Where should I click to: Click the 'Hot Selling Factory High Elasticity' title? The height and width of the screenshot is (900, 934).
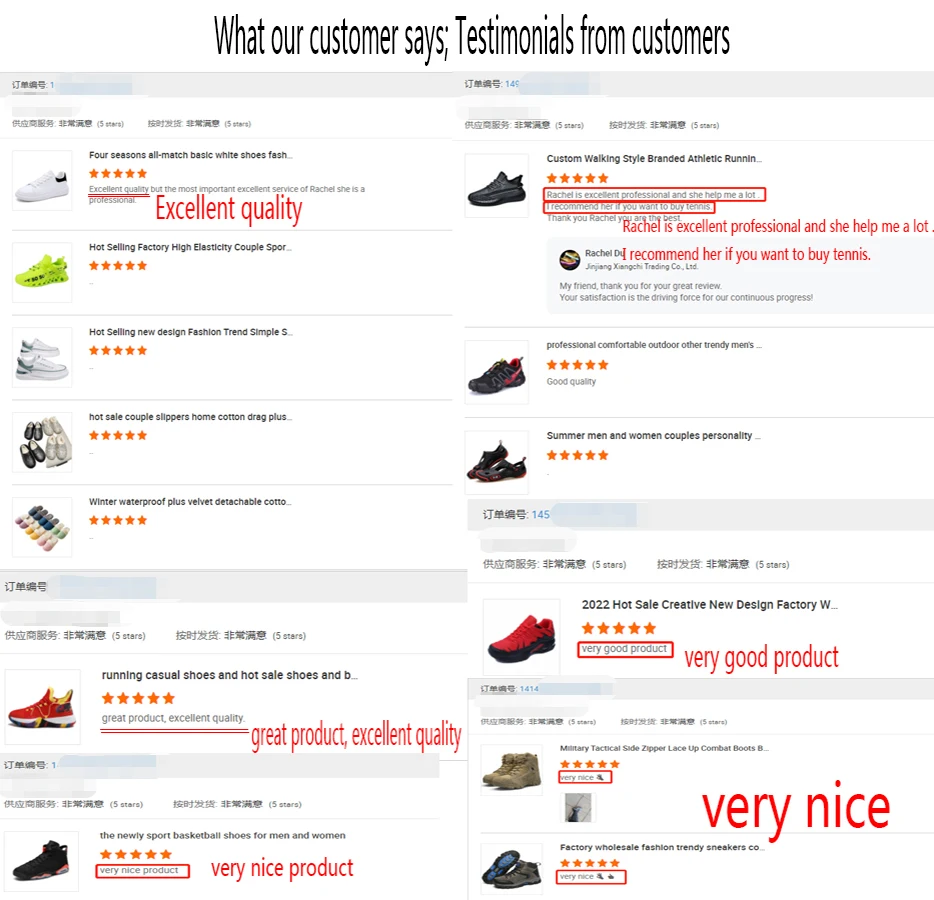(190, 247)
